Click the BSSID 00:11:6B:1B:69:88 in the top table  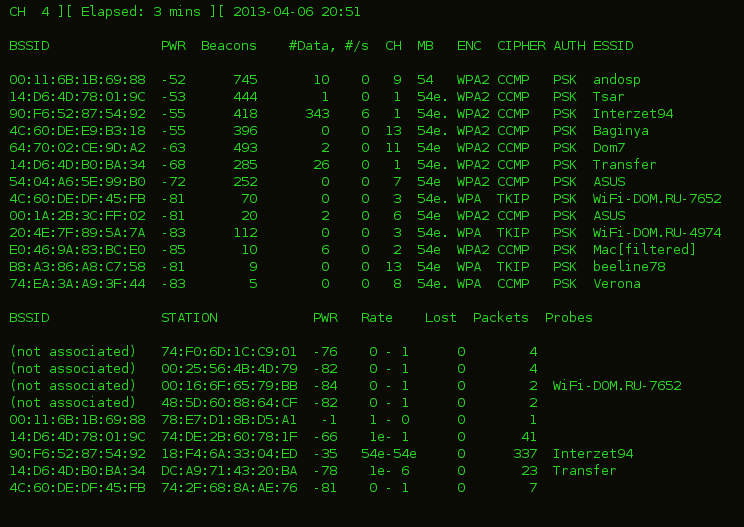click(x=77, y=80)
